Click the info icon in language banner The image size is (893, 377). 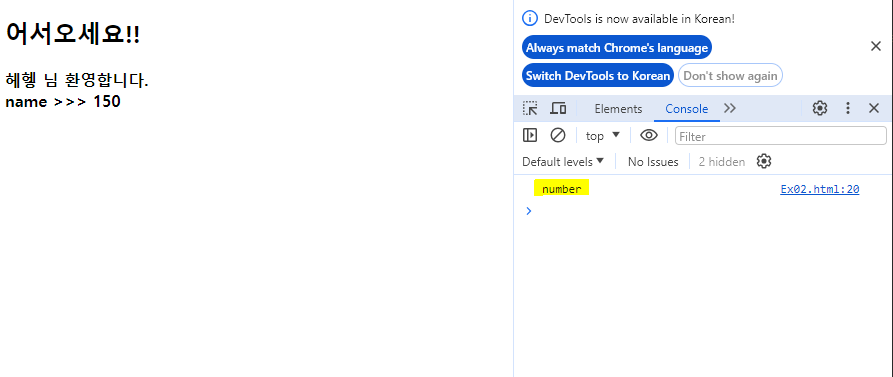pos(530,18)
